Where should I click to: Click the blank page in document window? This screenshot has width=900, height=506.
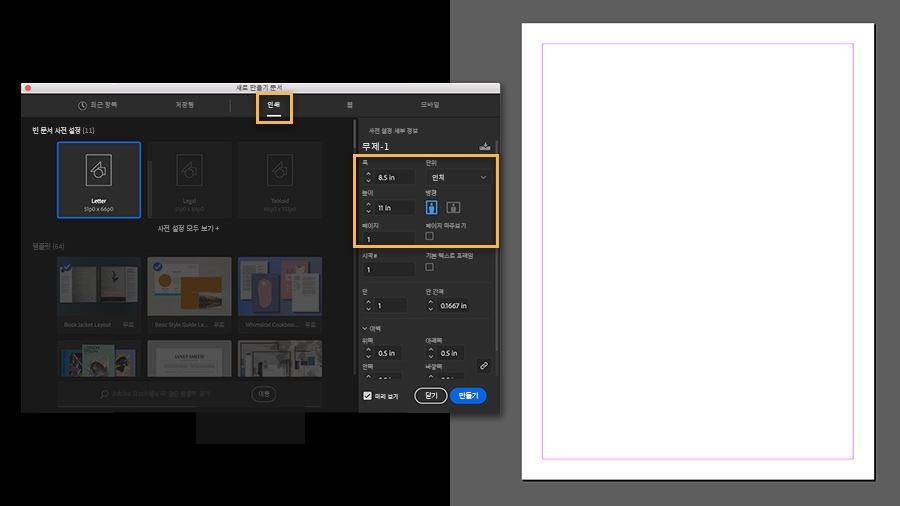(697, 251)
